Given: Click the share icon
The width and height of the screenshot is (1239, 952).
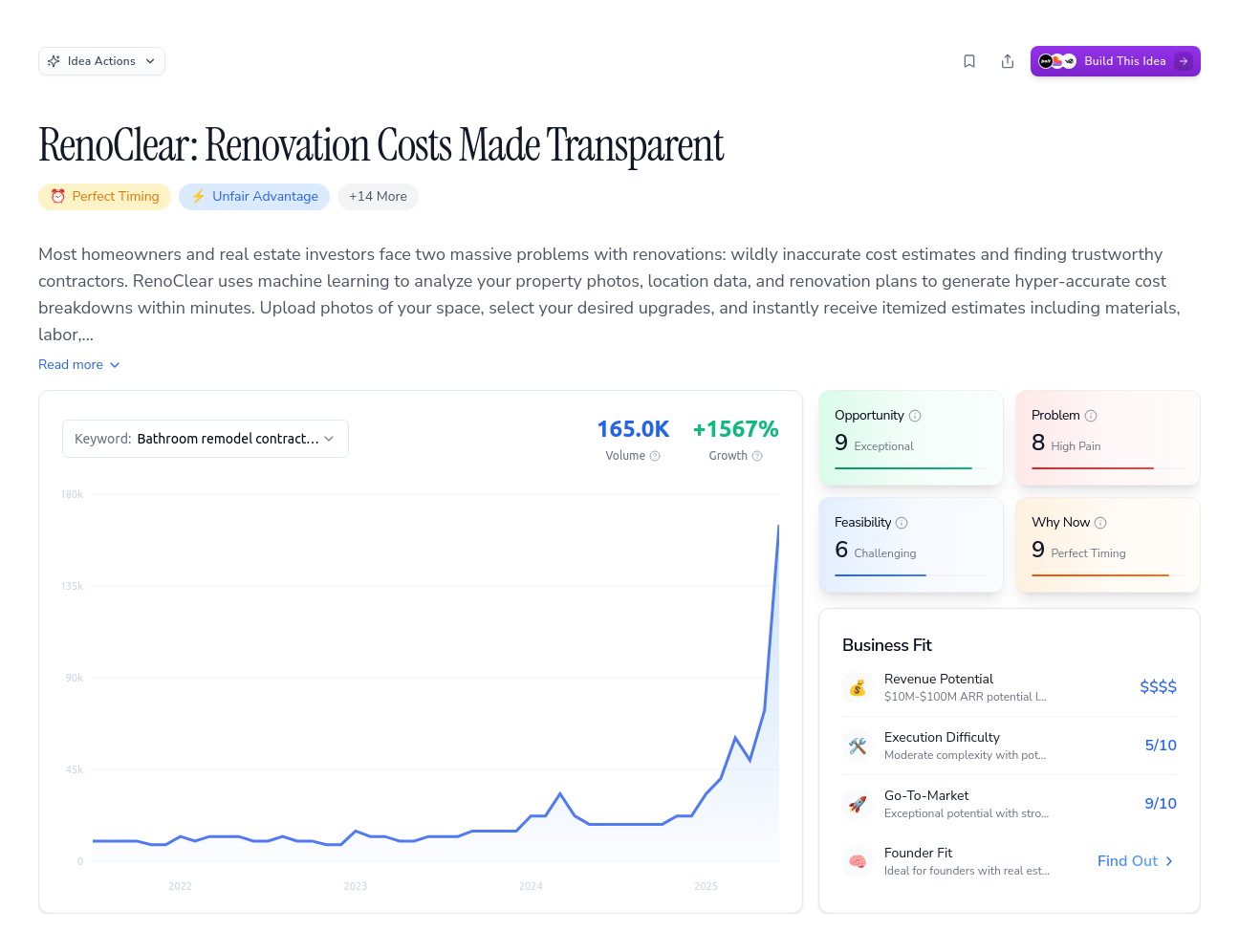Looking at the screenshot, I should click(1008, 61).
